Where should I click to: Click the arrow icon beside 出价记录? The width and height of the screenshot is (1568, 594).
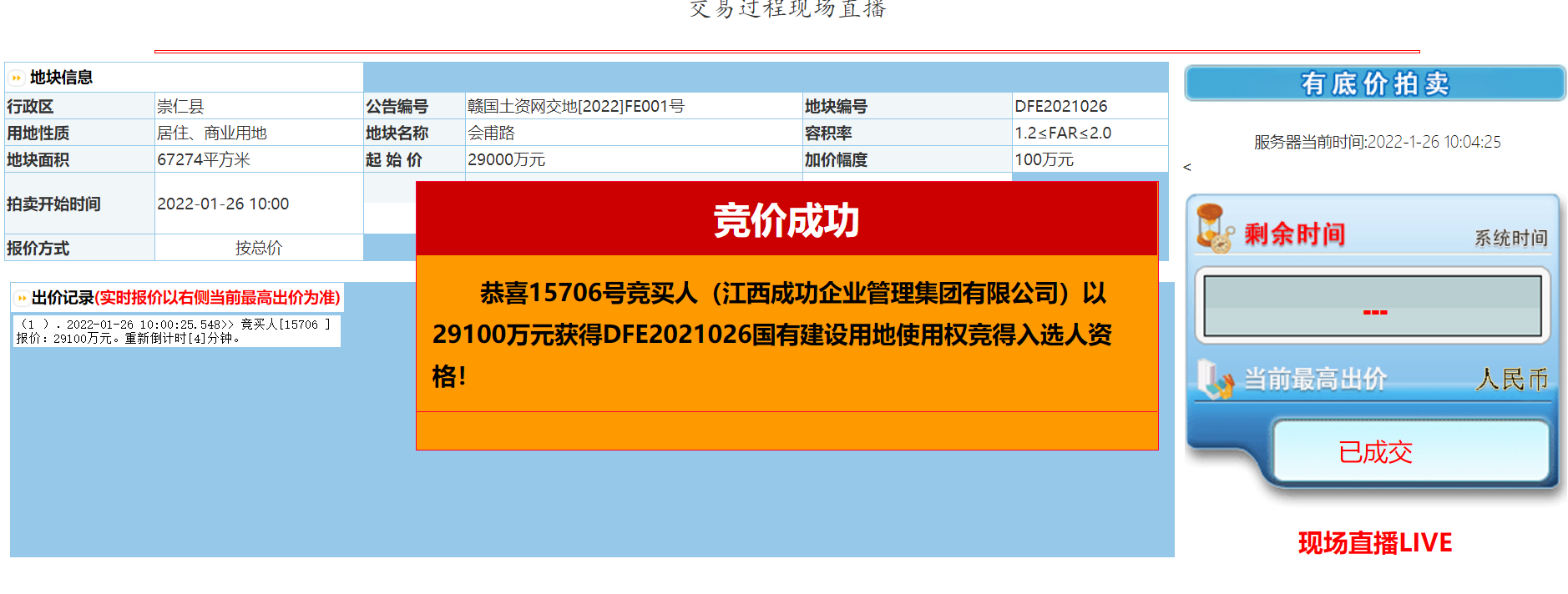pos(22,298)
